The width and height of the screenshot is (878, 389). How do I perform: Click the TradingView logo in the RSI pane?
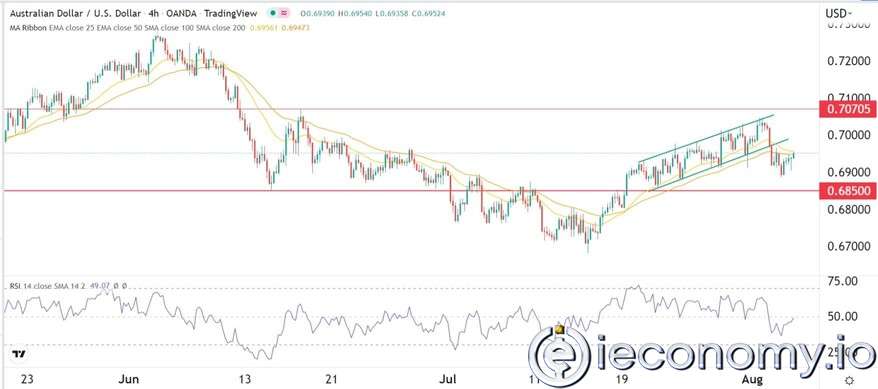point(18,354)
